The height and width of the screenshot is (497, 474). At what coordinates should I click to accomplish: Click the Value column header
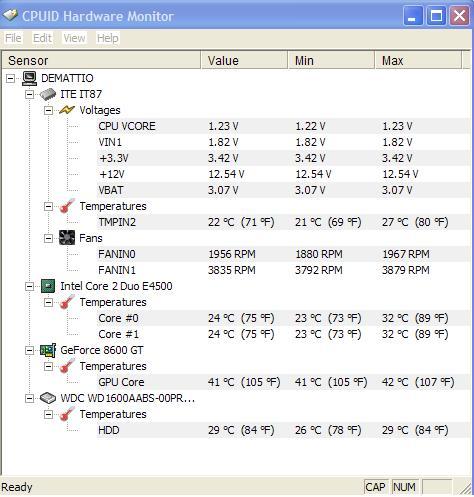(244, 60)
